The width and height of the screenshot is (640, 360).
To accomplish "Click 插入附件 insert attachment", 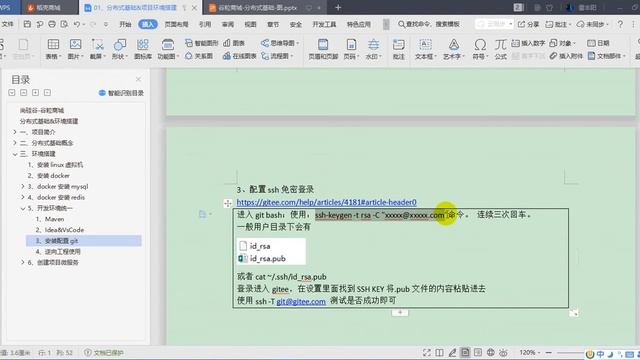I will point(566,56).
